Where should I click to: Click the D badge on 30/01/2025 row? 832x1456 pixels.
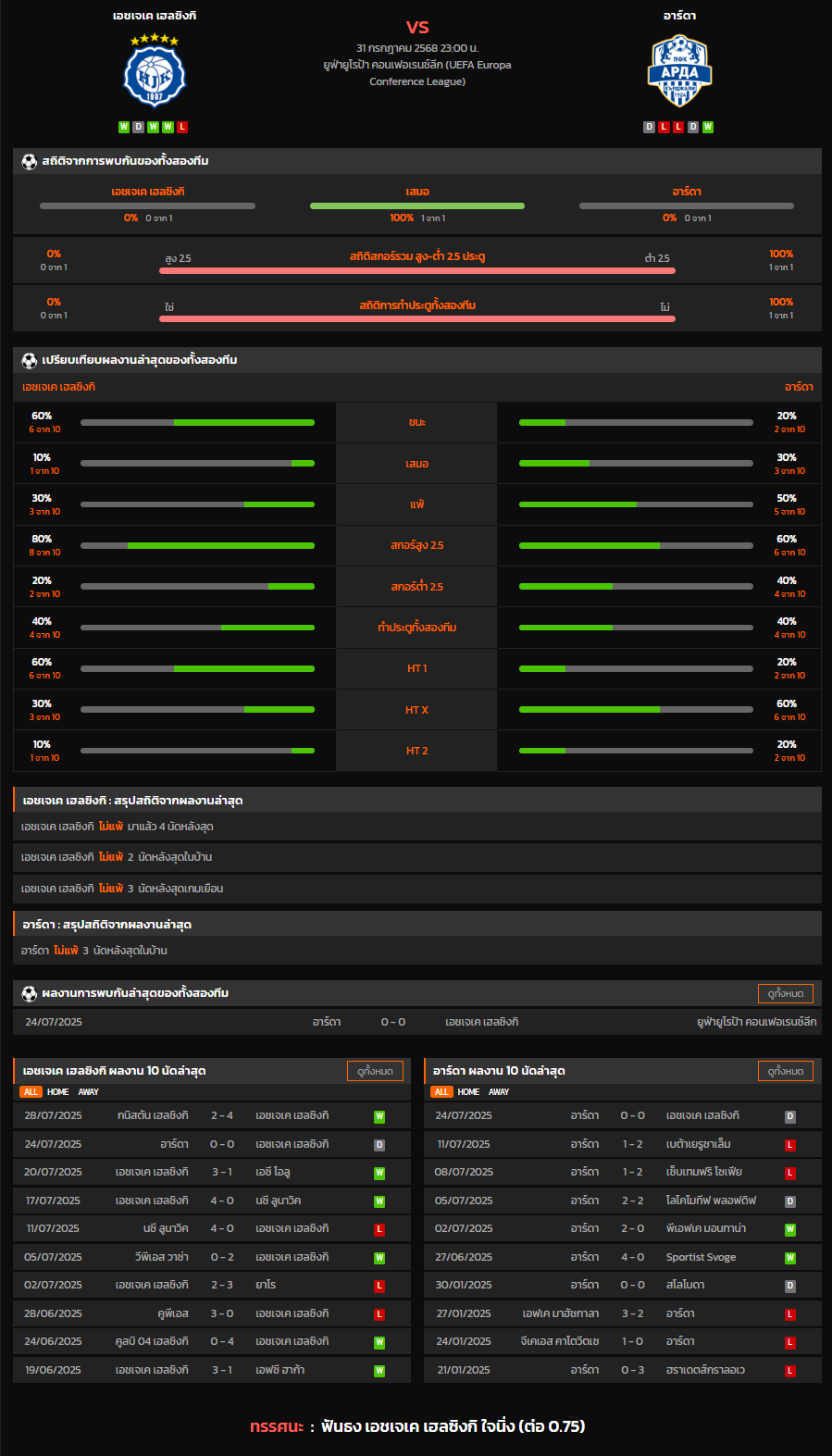(x=790, y=1286)
